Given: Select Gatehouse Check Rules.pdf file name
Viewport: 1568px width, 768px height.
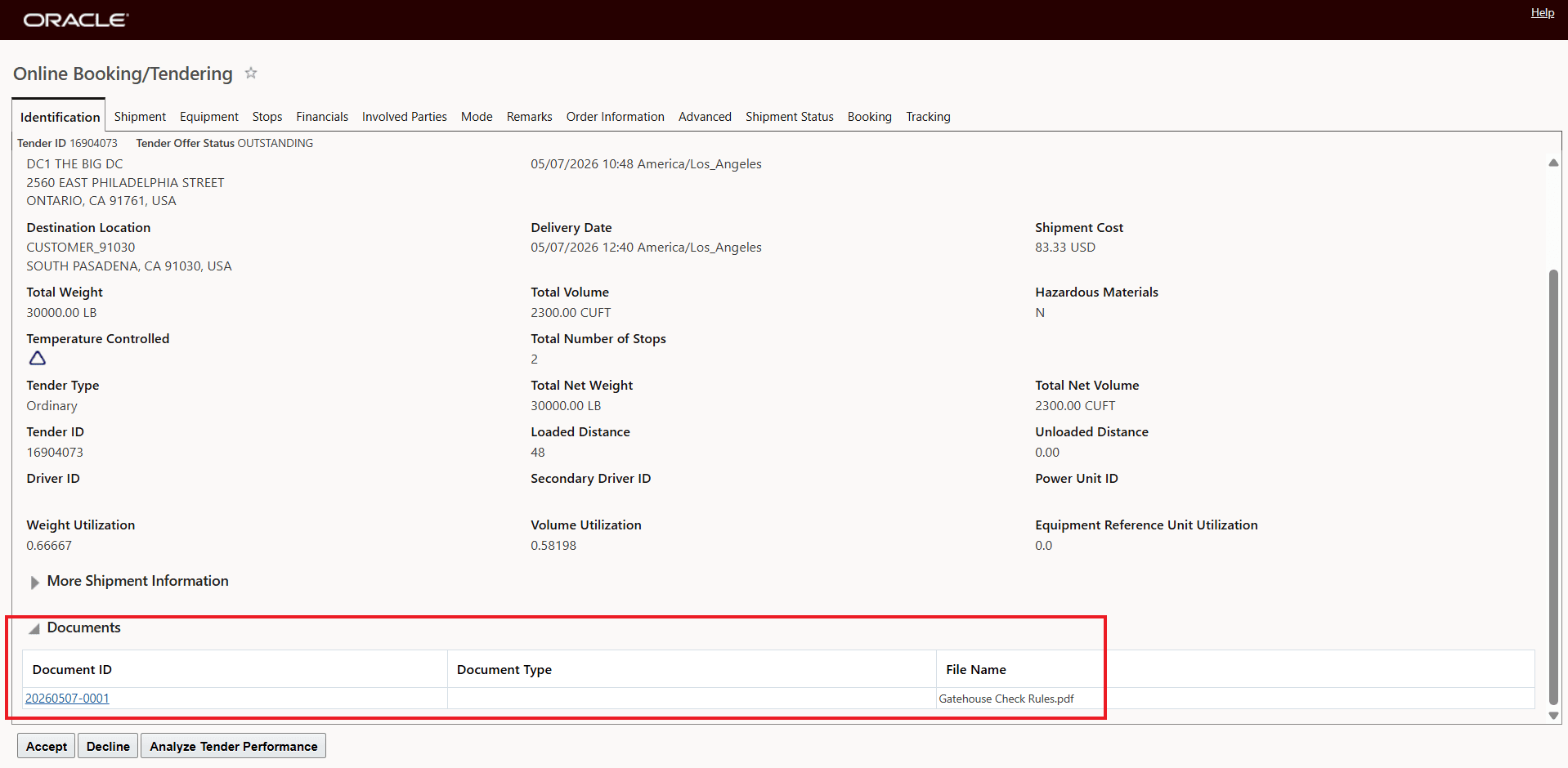Looking at the screenshot, I should 1006,699.
